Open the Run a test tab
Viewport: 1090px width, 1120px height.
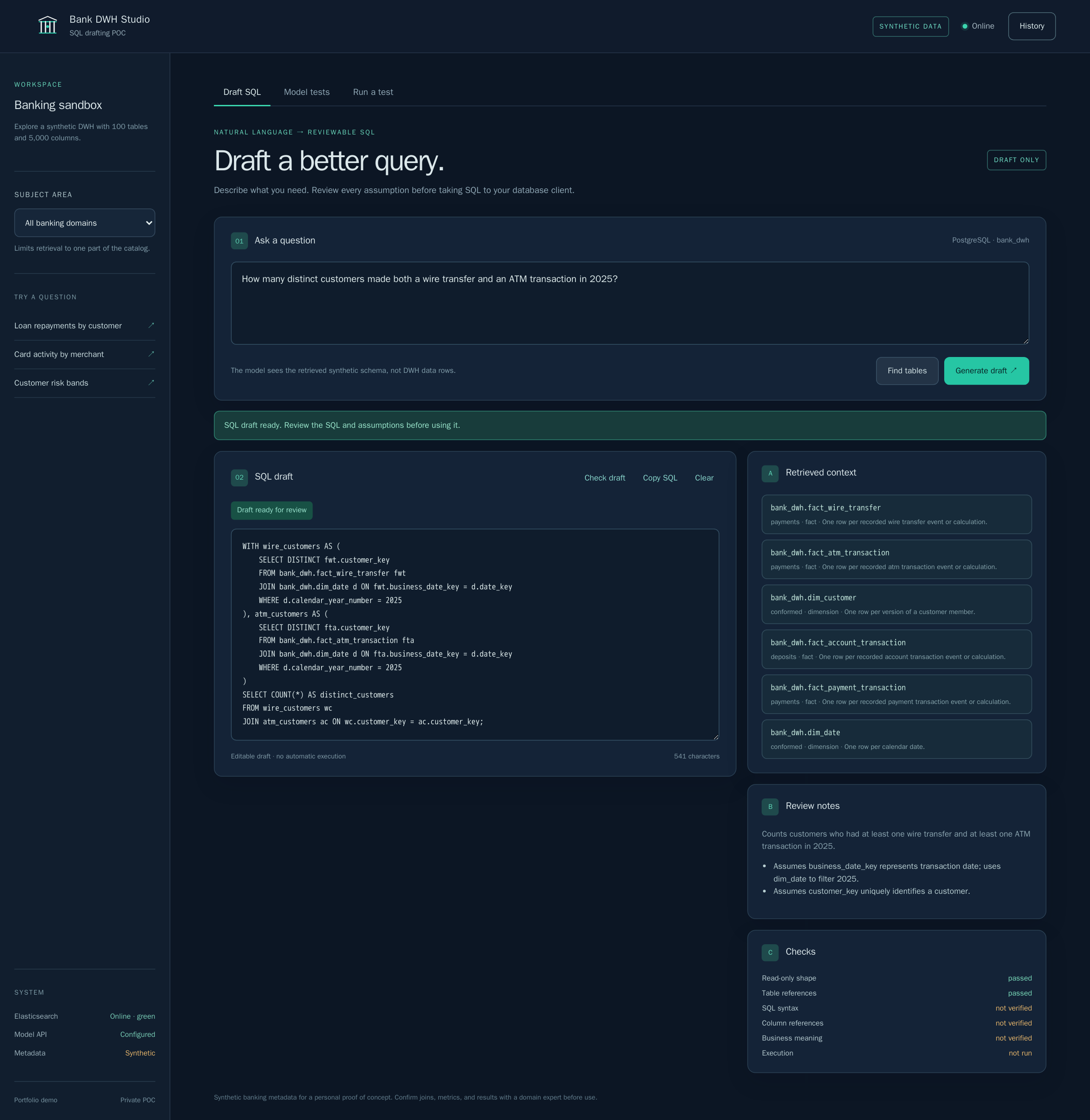click(373, 92)
